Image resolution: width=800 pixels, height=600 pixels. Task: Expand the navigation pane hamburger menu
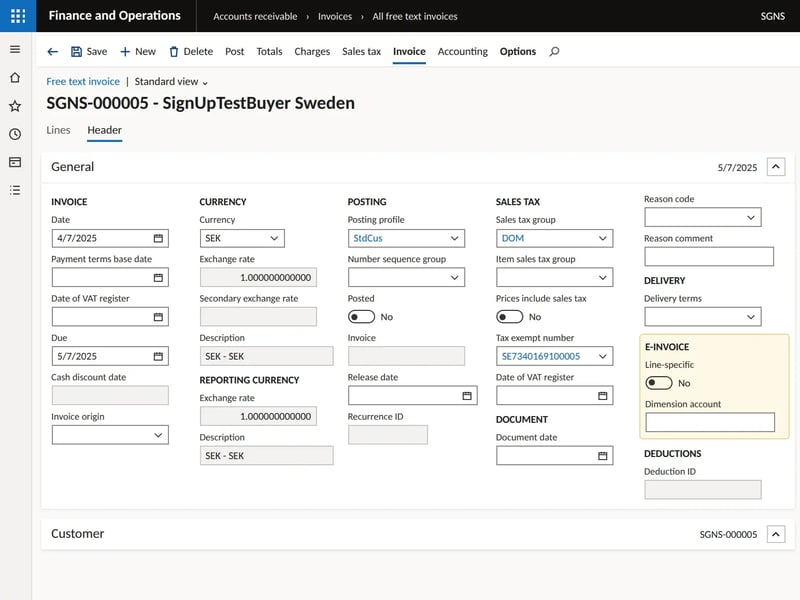(15, 49)
